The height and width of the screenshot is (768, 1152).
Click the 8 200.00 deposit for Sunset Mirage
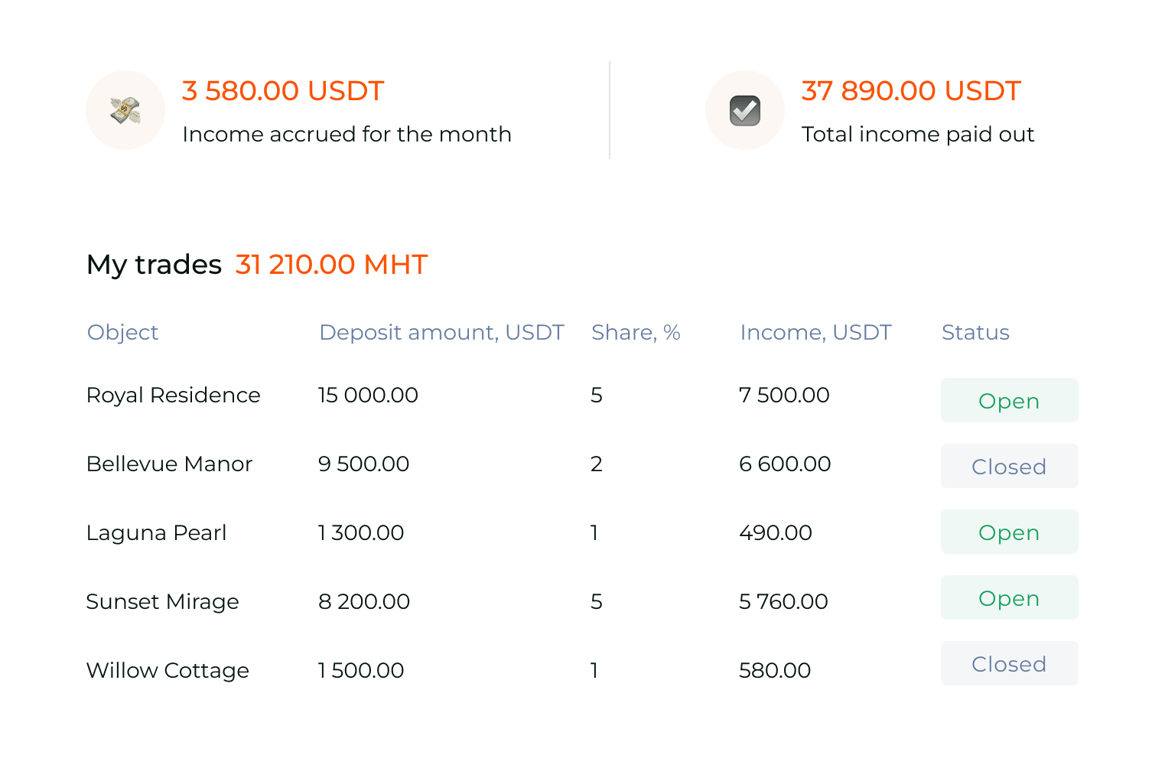click(x=364, y=601)
